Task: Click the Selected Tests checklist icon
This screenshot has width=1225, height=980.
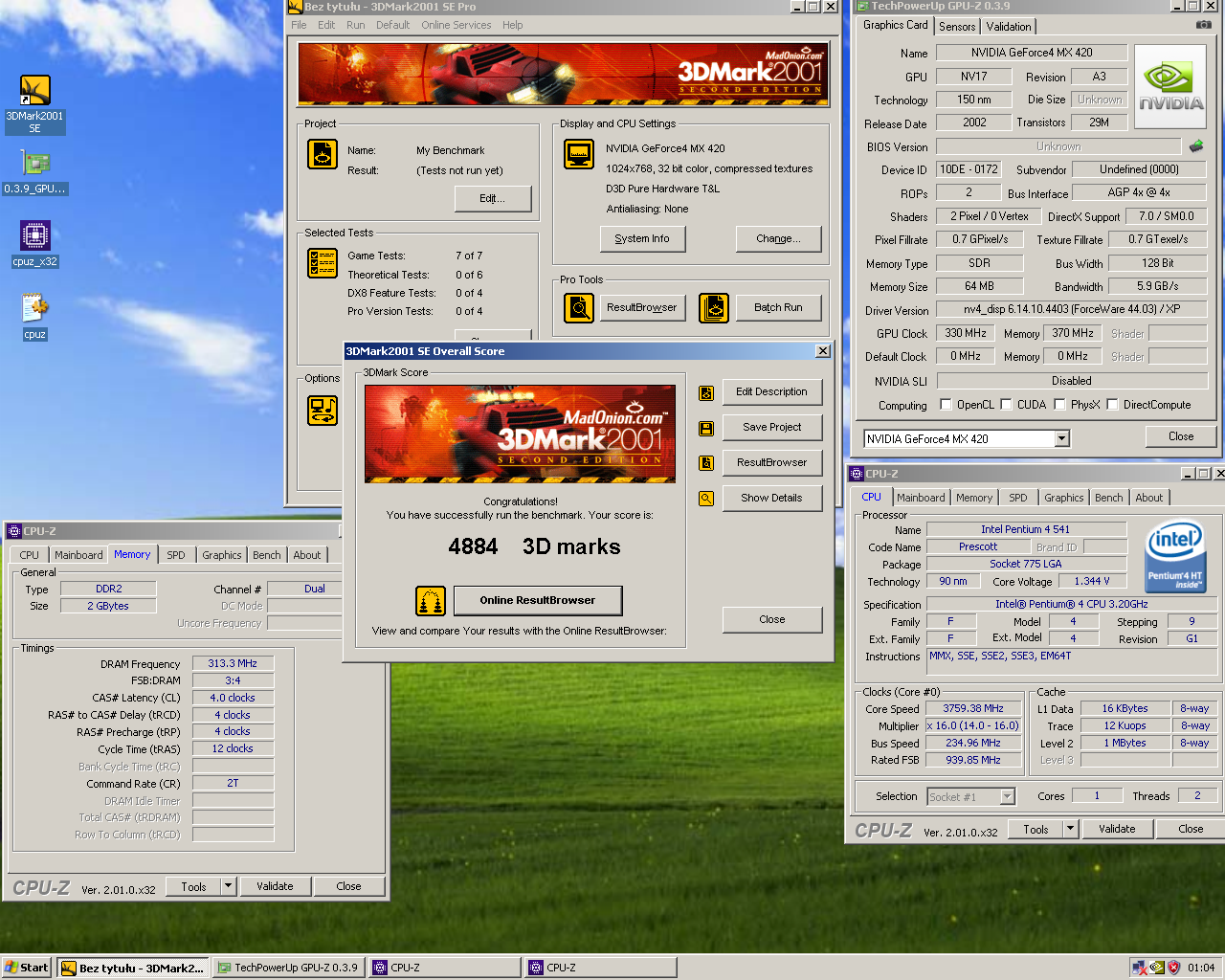Action: click(x=323, y=263)
